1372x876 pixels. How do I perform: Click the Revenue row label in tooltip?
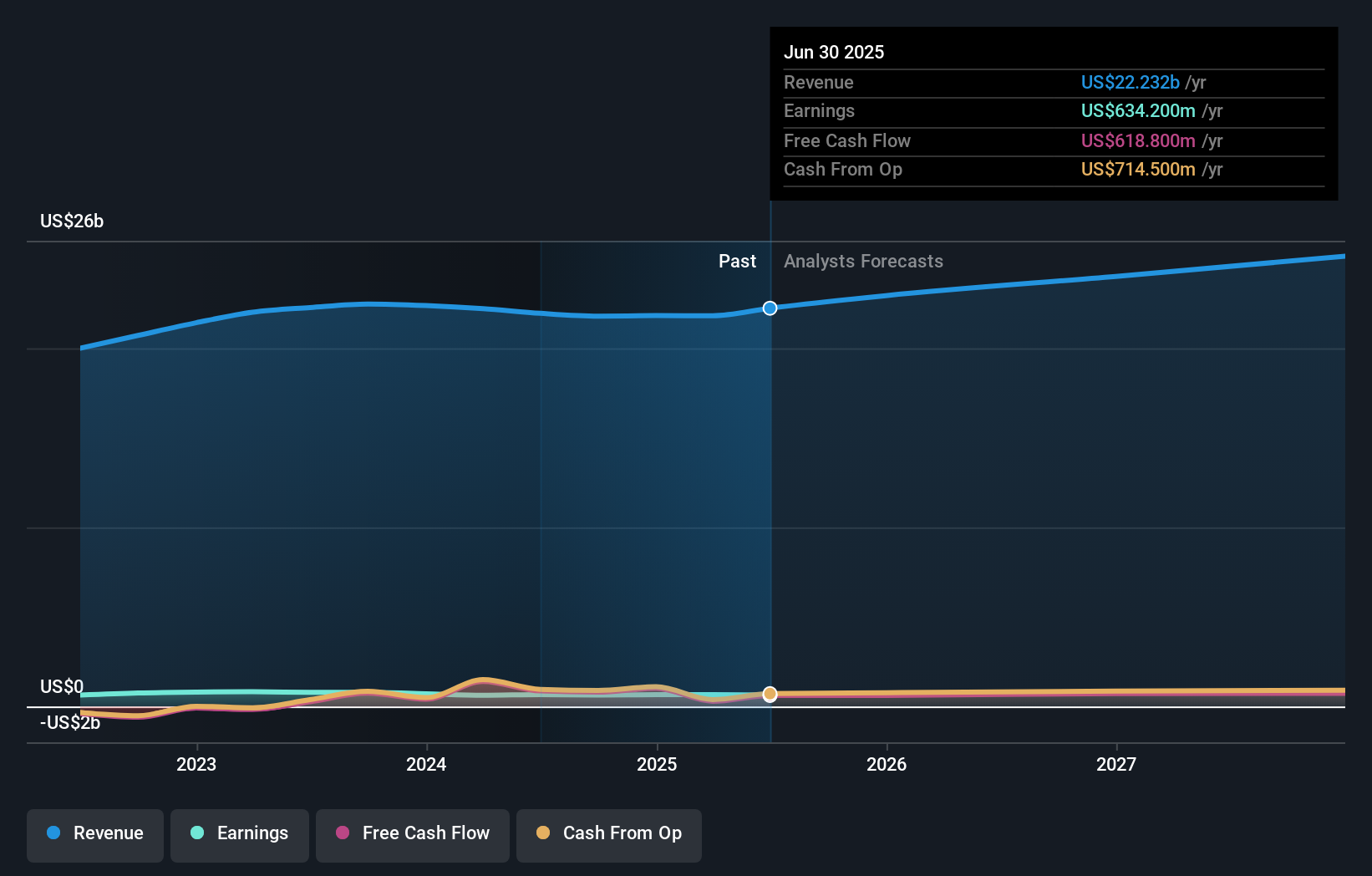click(x=819, y=82)
